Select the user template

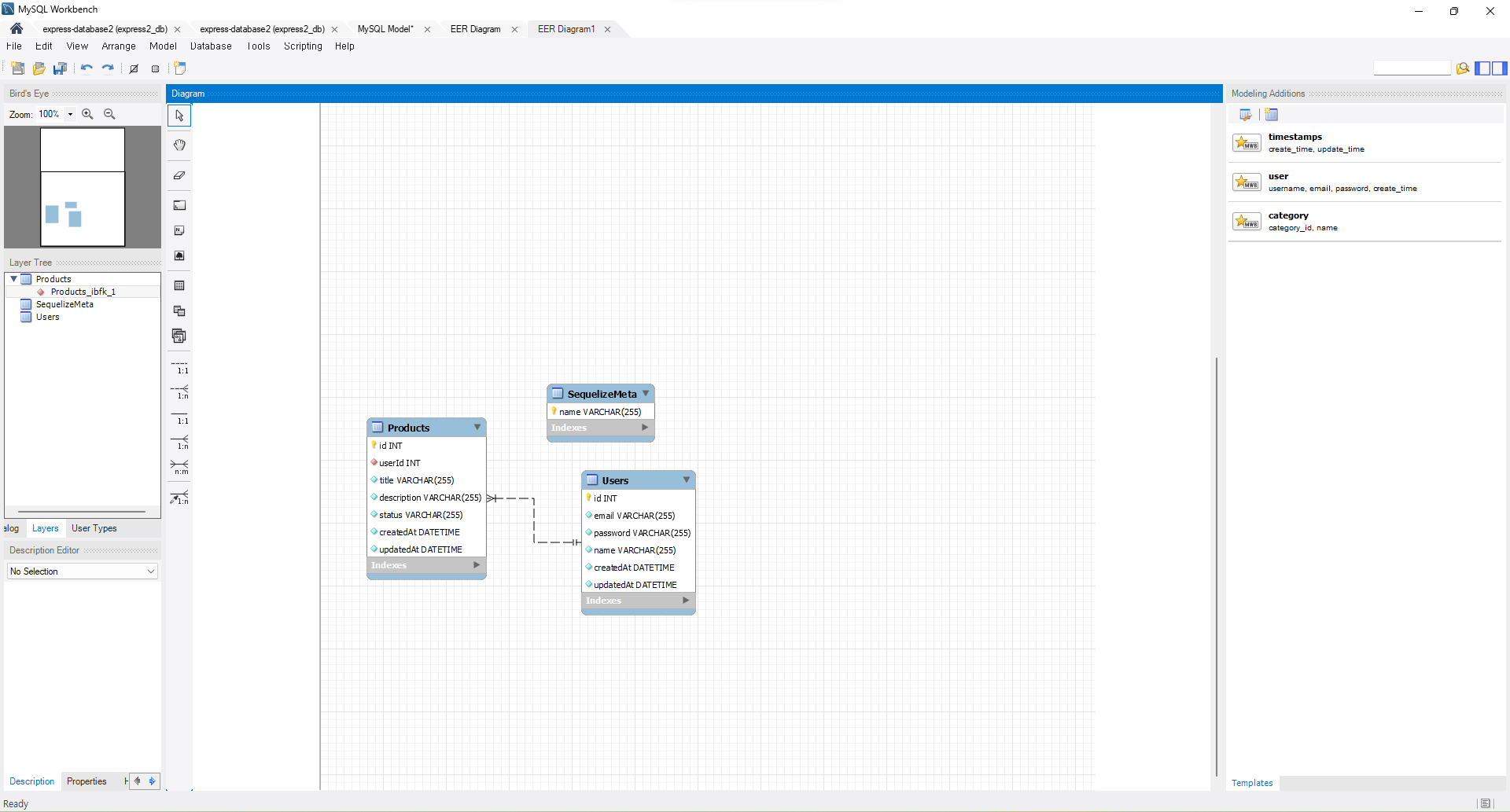(x=1365, y=182)
